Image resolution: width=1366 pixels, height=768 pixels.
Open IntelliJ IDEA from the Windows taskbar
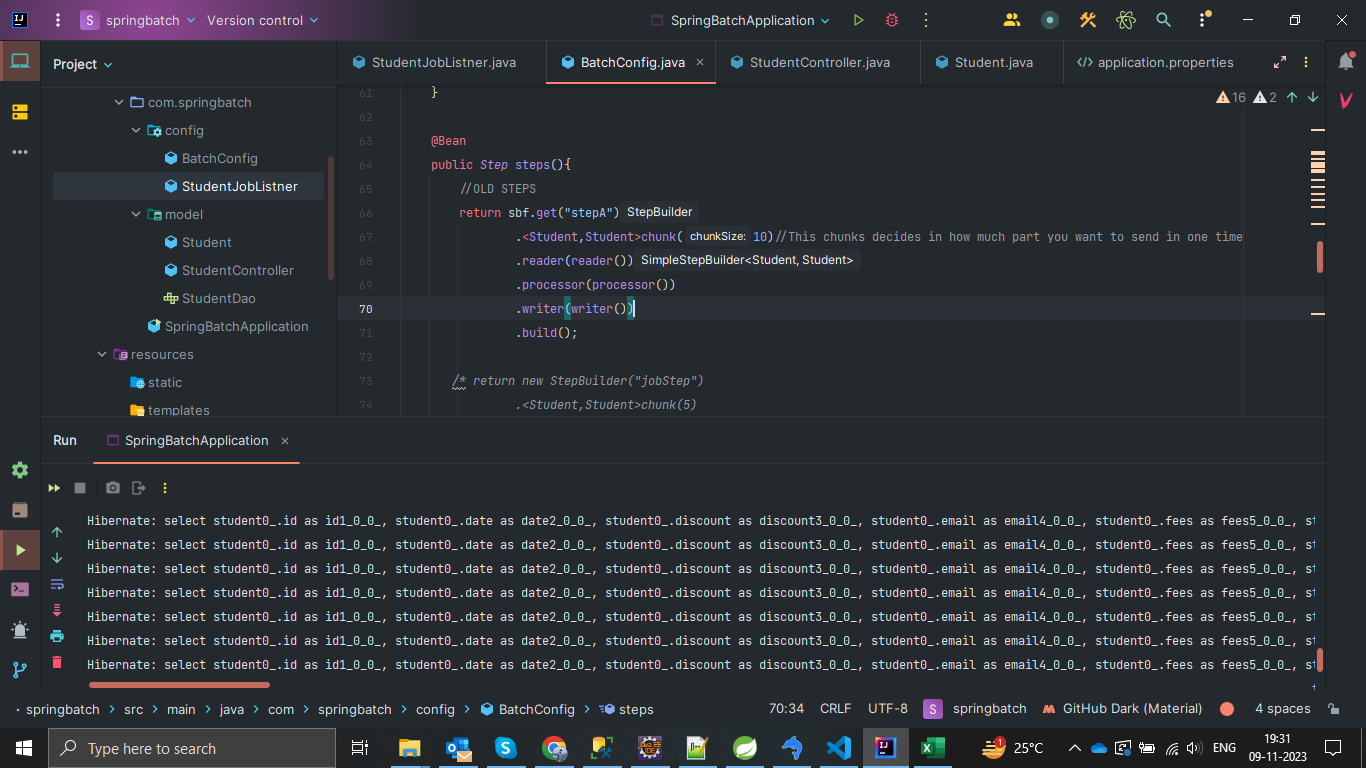[885, 748]
